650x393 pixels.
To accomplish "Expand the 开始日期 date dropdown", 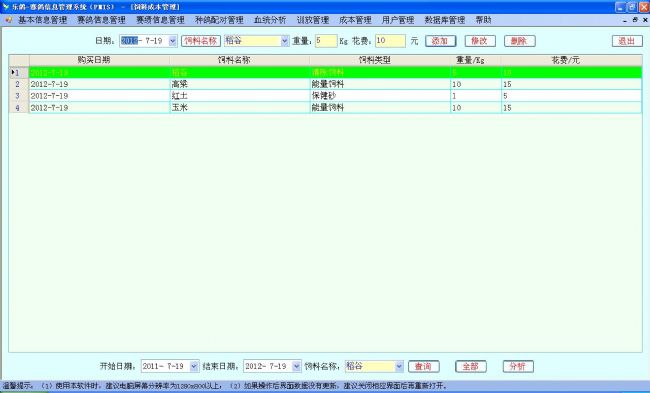I will click(x=194, y=366).
